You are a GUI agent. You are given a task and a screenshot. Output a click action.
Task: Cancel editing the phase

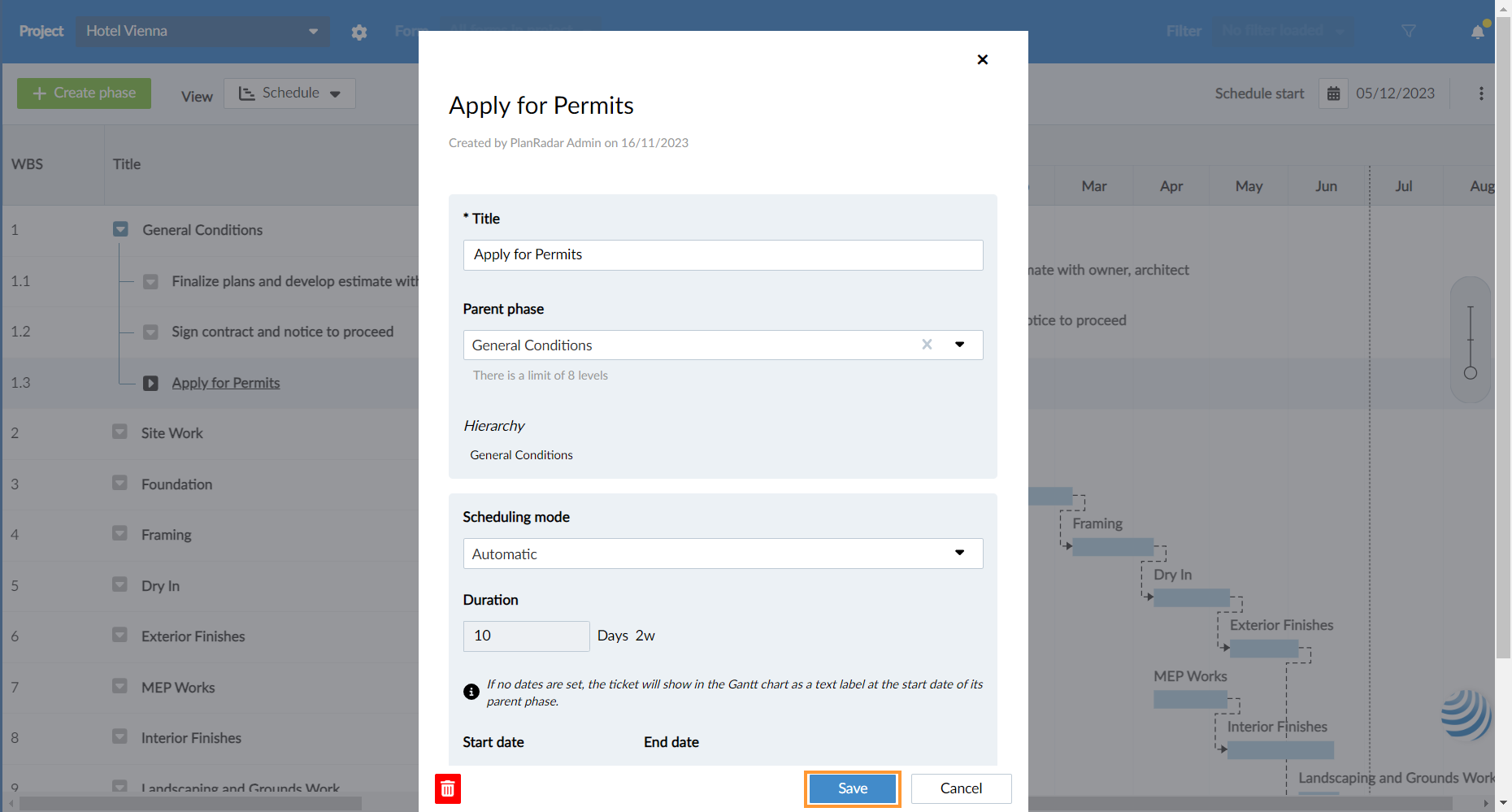961,788
